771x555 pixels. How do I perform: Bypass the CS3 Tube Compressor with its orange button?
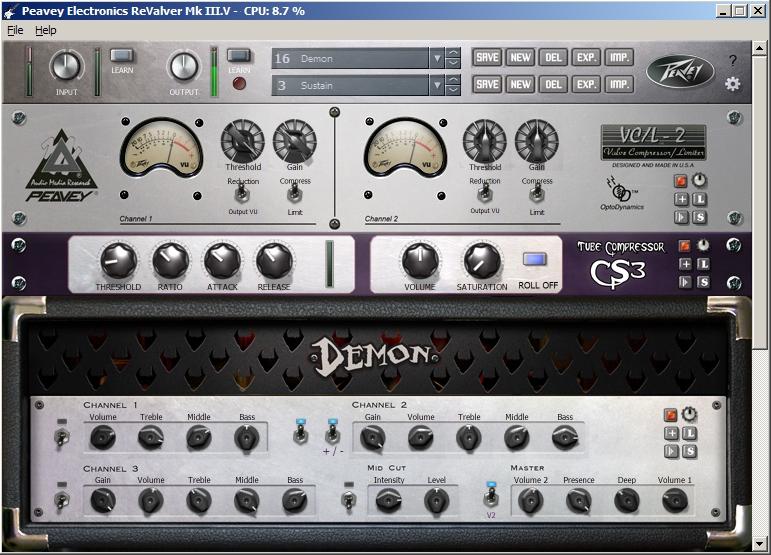(x=684, y=245)
